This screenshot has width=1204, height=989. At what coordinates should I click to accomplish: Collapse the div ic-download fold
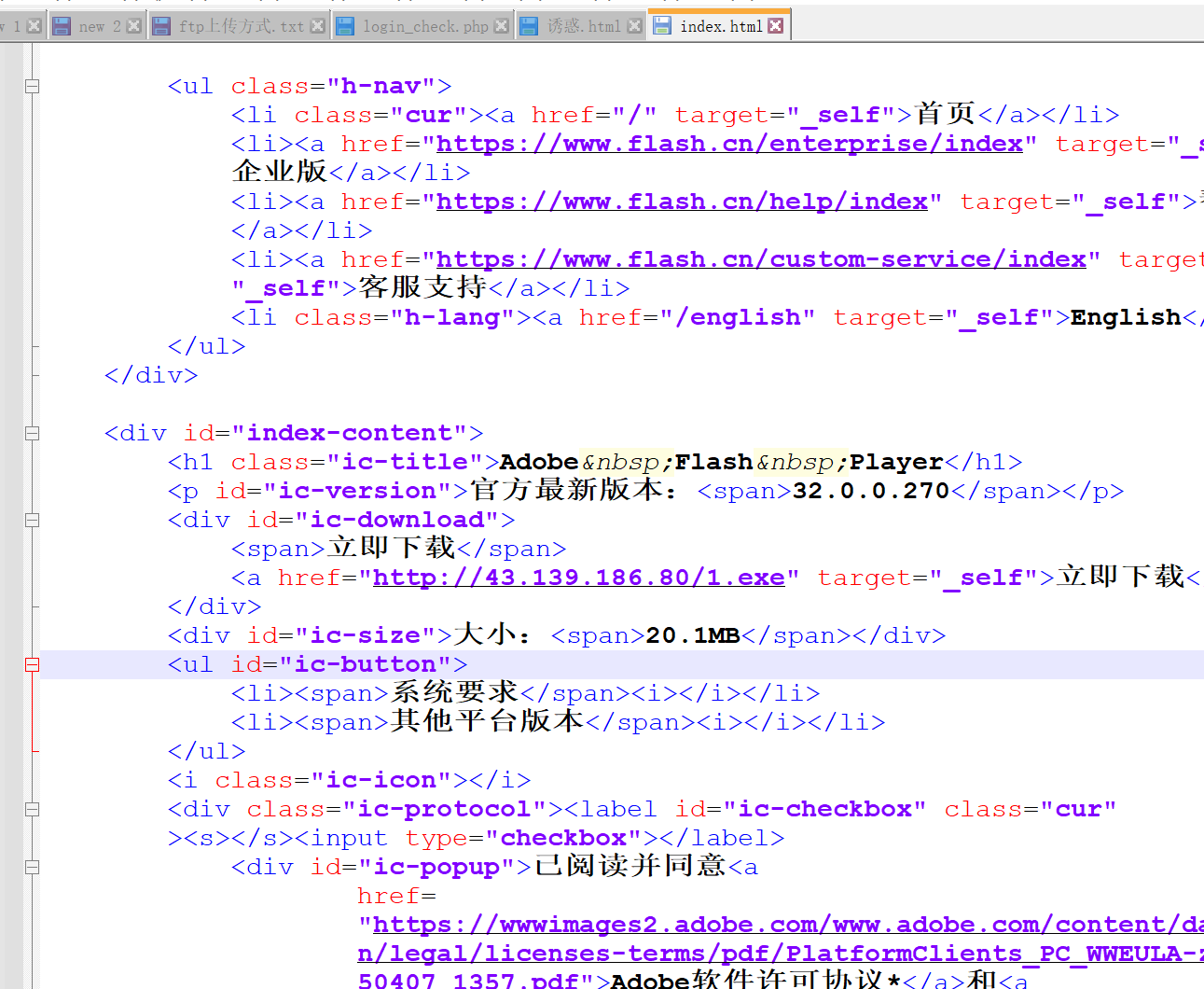tap(32, 521)
